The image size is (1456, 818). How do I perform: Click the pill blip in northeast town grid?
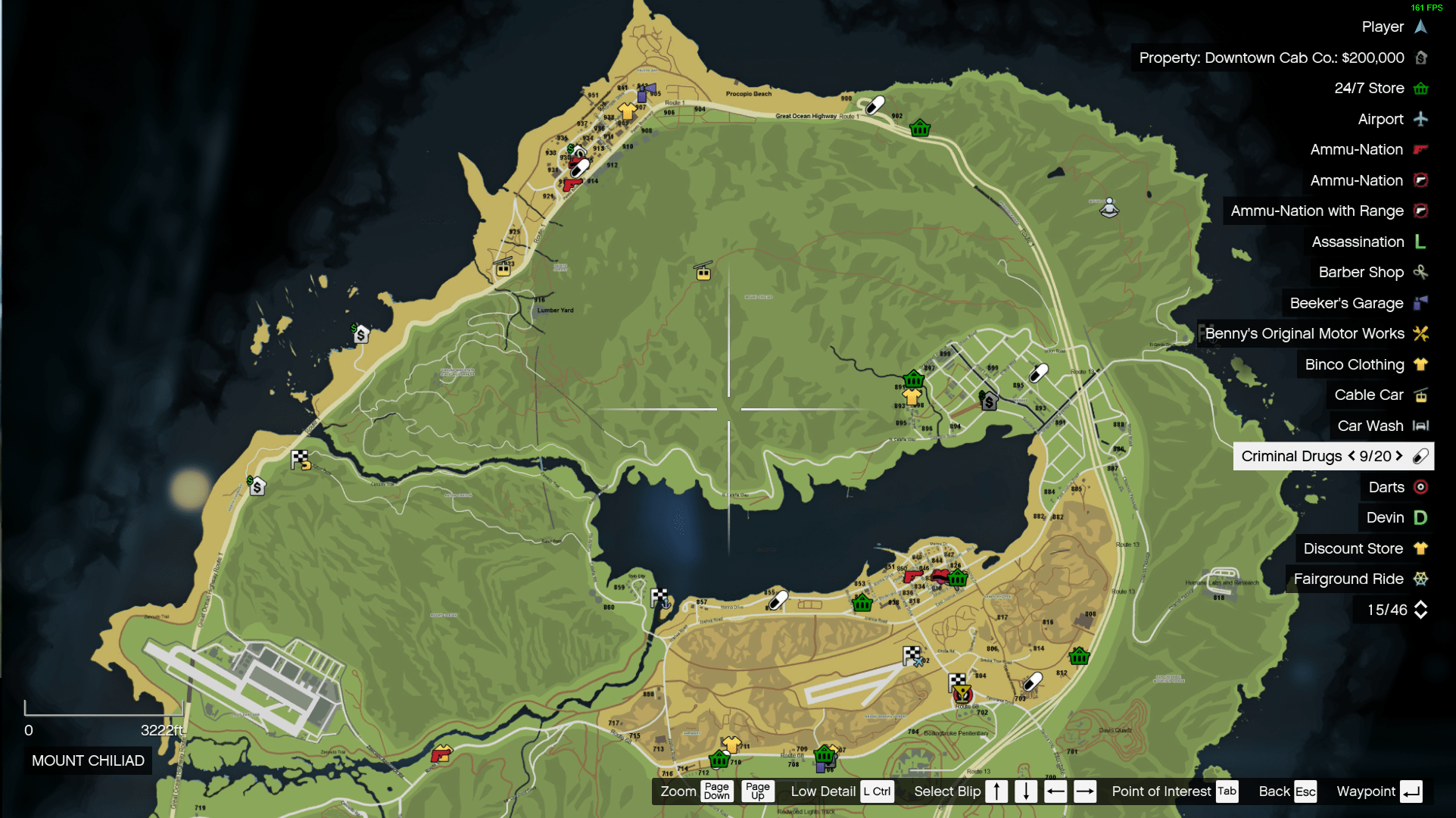coord(1039,373)
